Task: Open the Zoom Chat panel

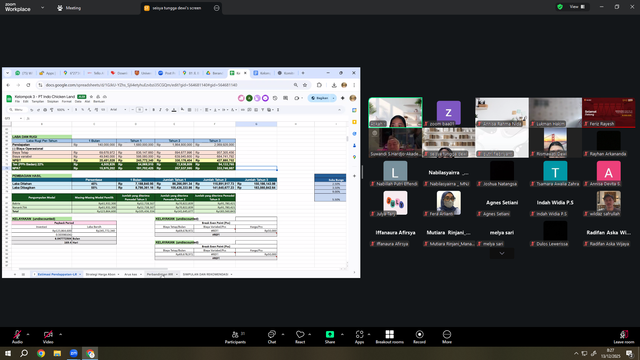Action: 272,337
